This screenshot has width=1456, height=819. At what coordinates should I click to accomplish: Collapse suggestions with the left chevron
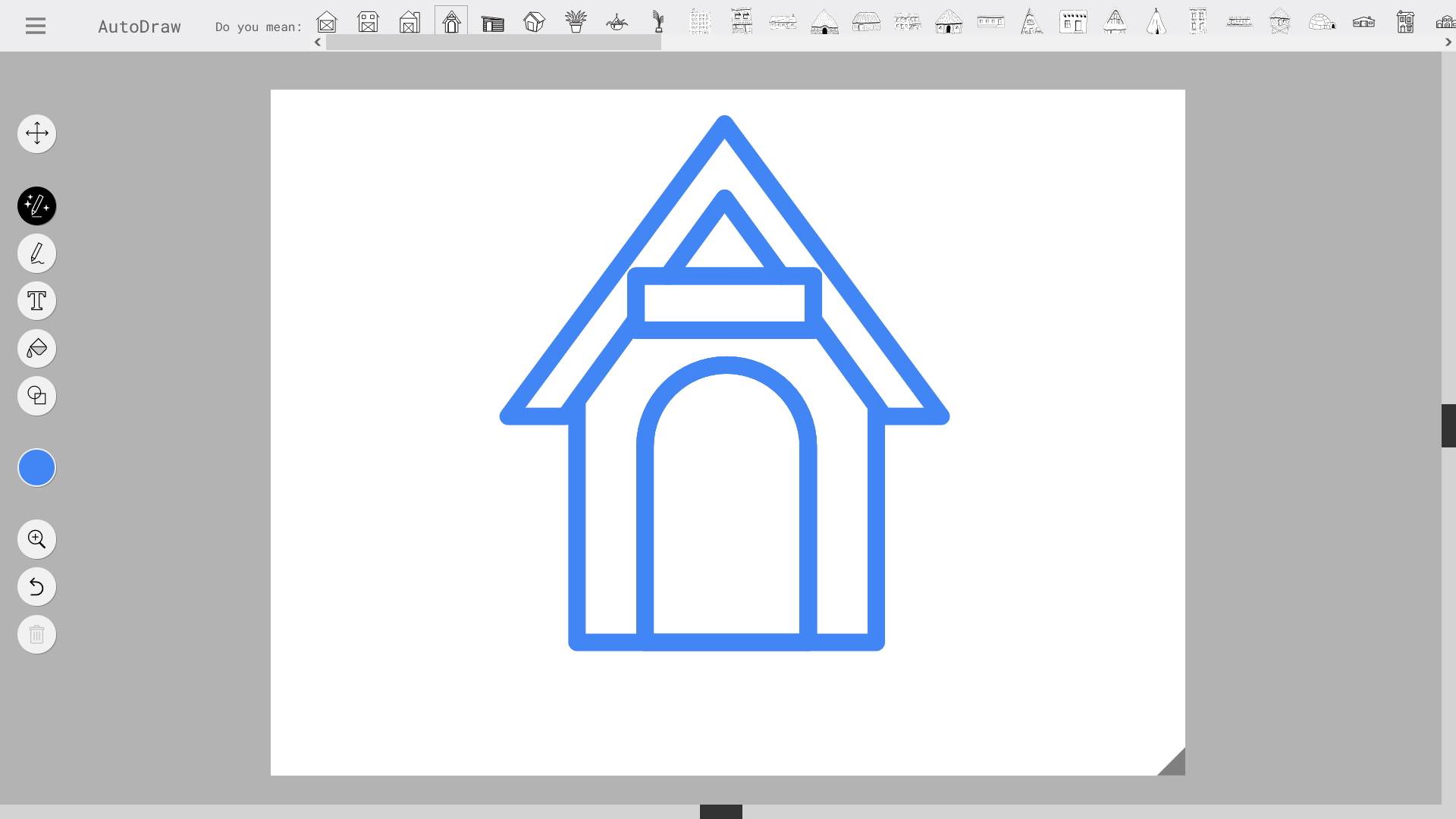pos(317,42)
